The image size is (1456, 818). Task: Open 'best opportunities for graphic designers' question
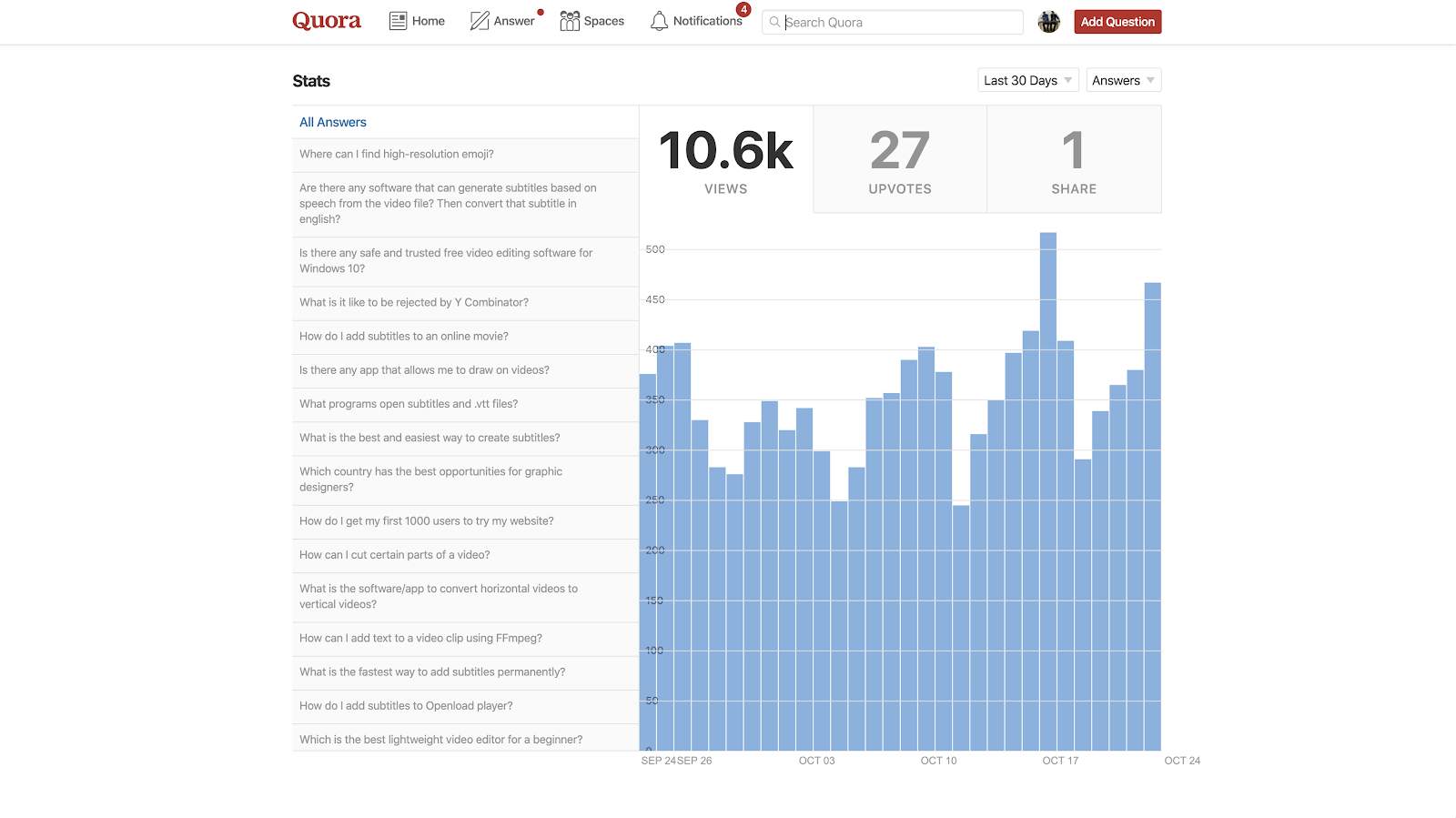pyautogui.click(x=465, y=480)
